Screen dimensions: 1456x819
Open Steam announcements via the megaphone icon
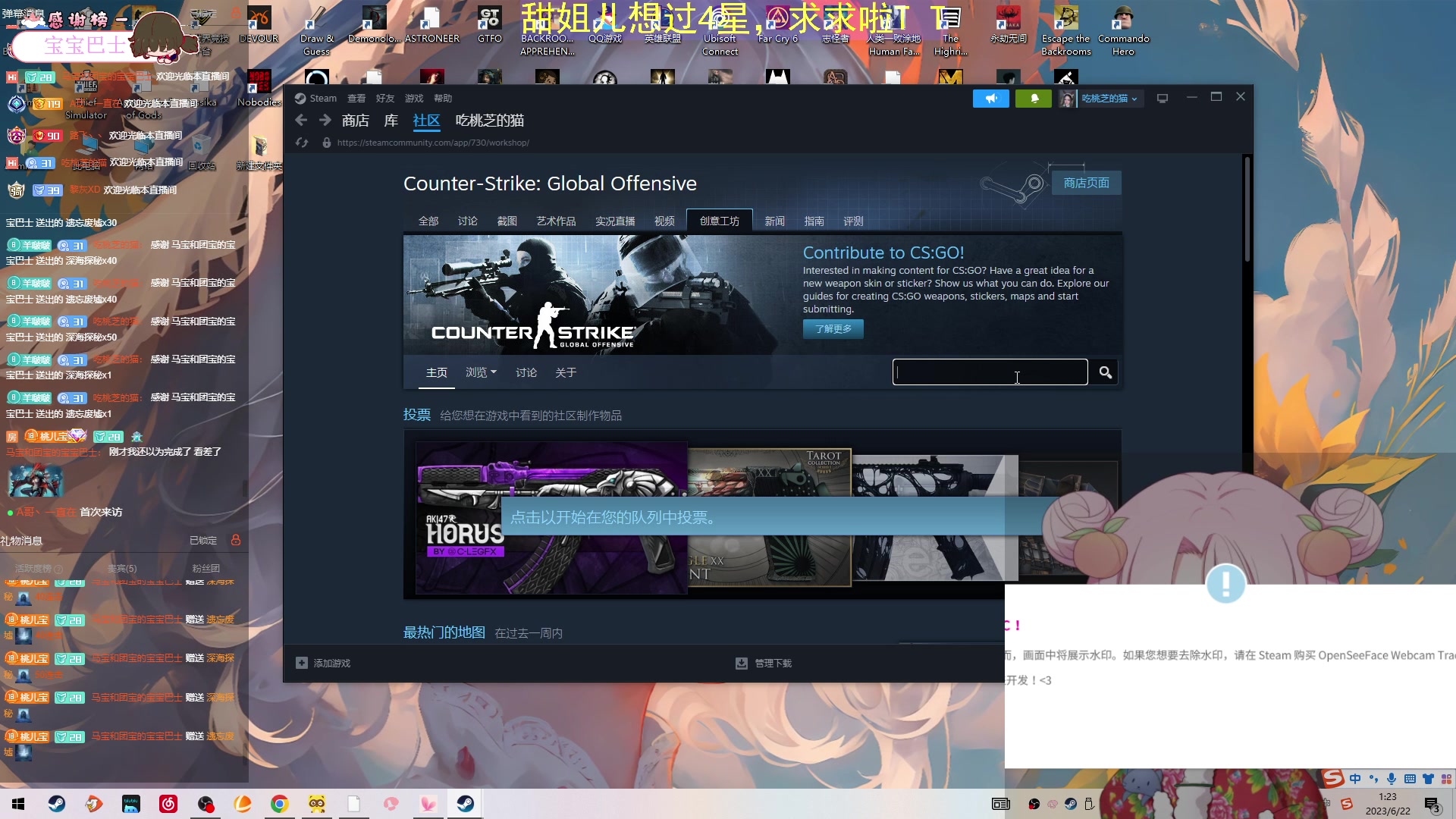tap(991, 99)
